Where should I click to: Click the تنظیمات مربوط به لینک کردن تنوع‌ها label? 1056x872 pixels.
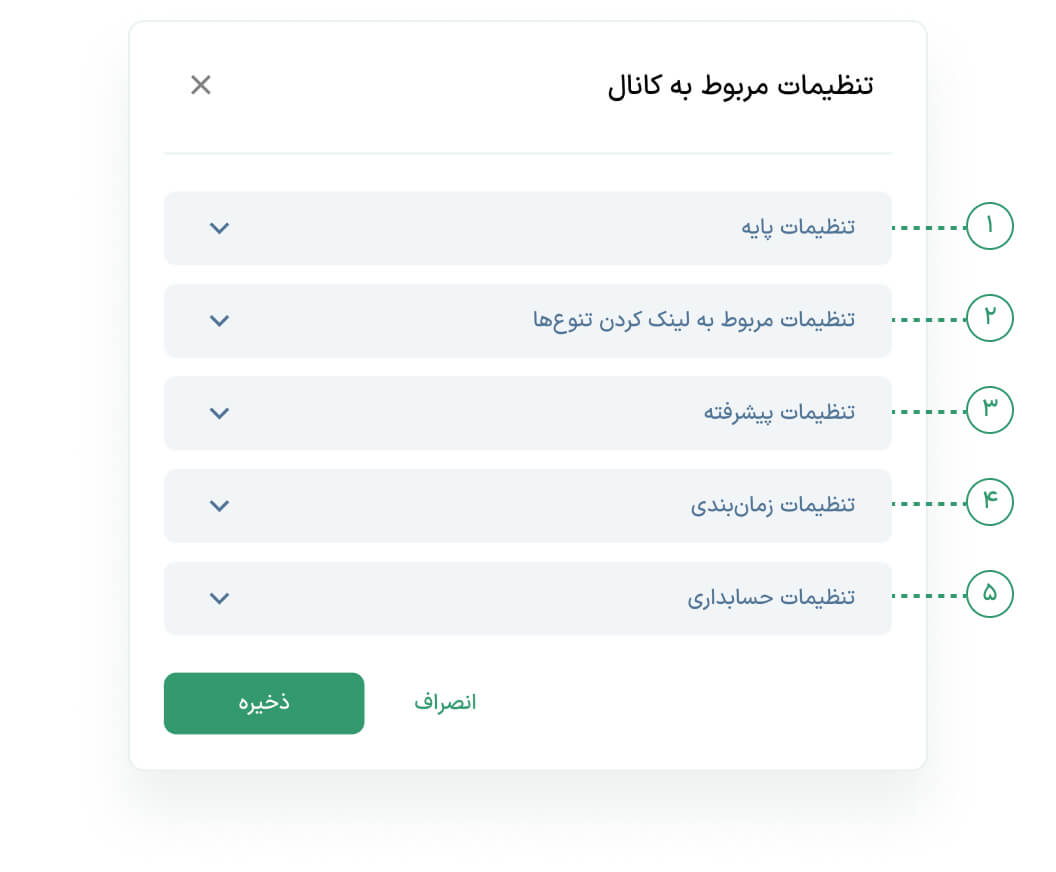click(694, 320)
